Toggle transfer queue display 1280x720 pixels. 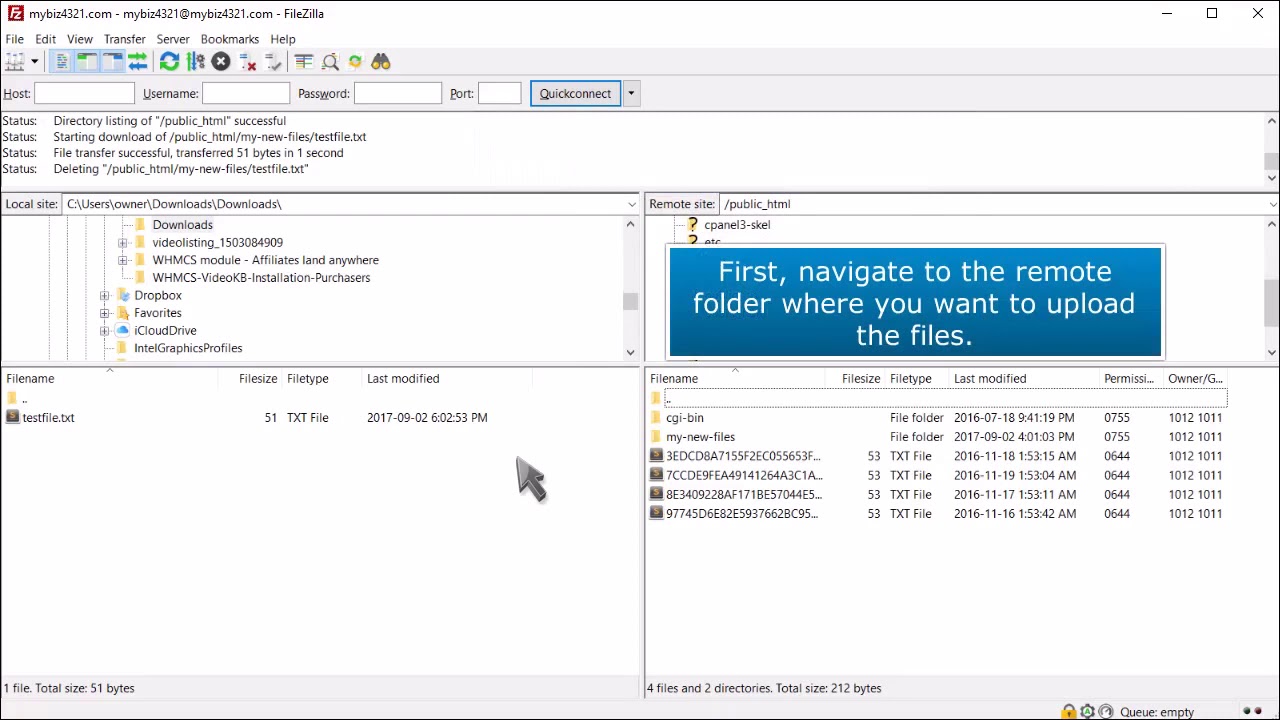point(138,62)
